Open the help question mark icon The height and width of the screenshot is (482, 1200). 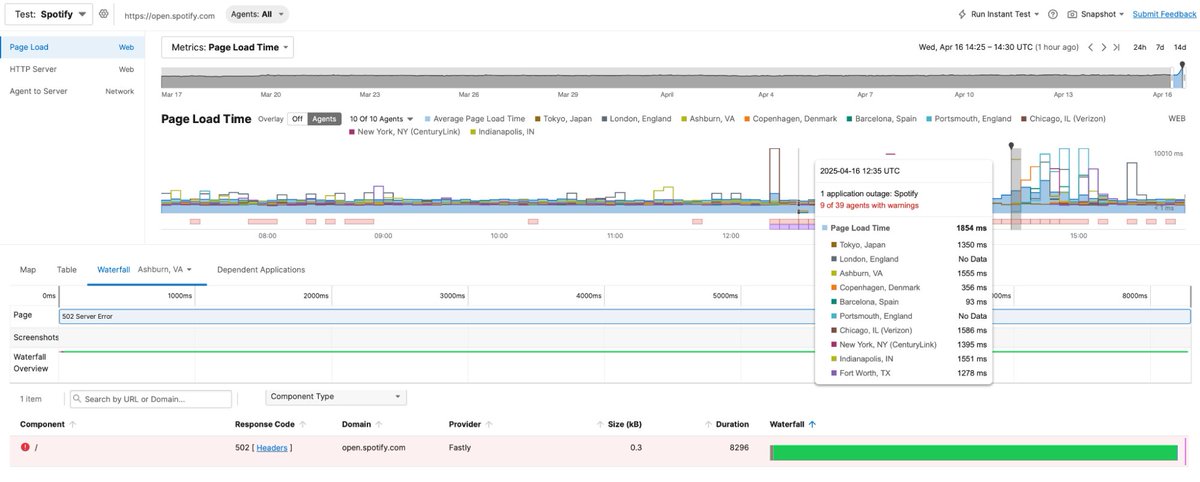click(x=1053, y=15)
